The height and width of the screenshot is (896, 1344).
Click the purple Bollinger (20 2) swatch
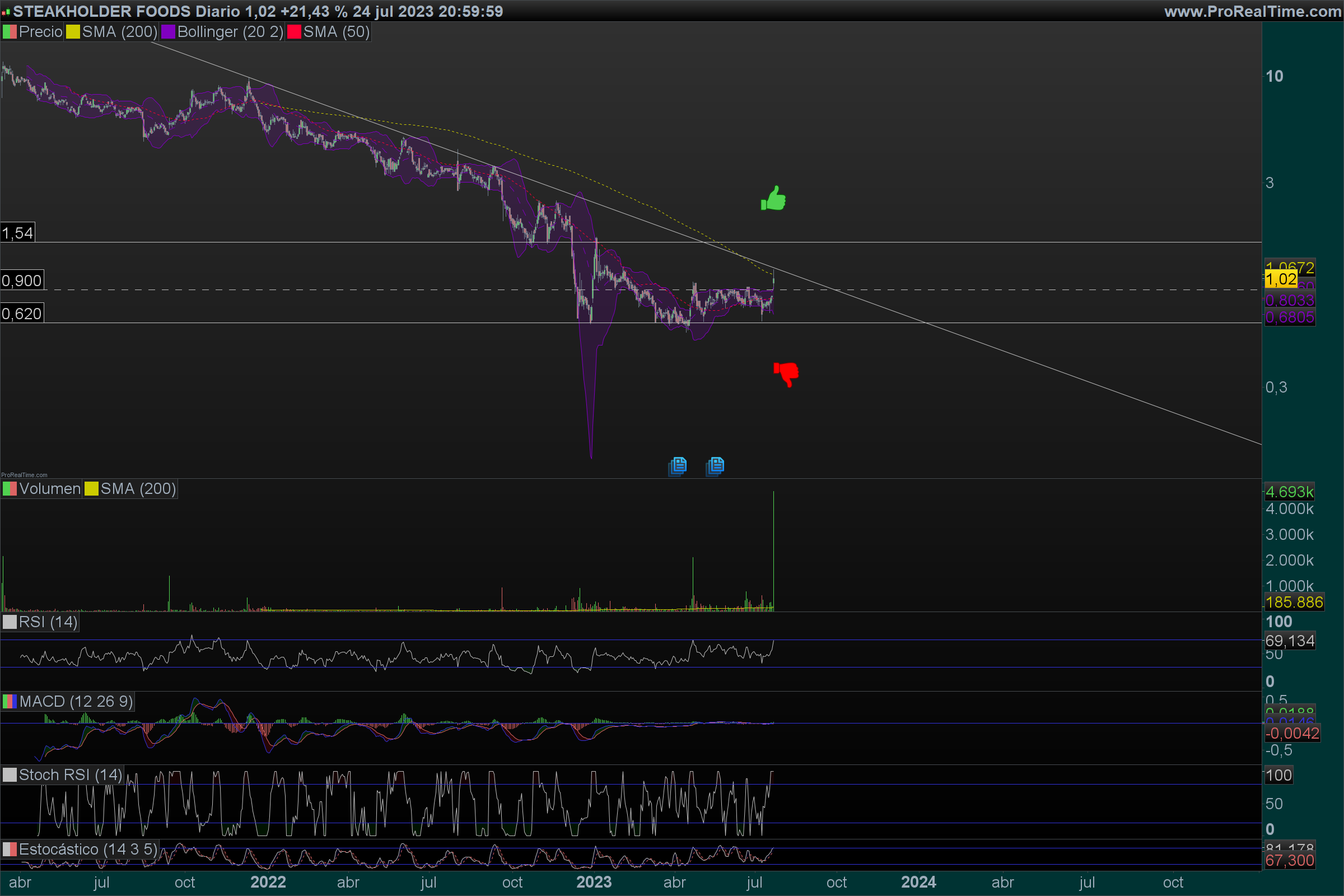click(168, 32)
